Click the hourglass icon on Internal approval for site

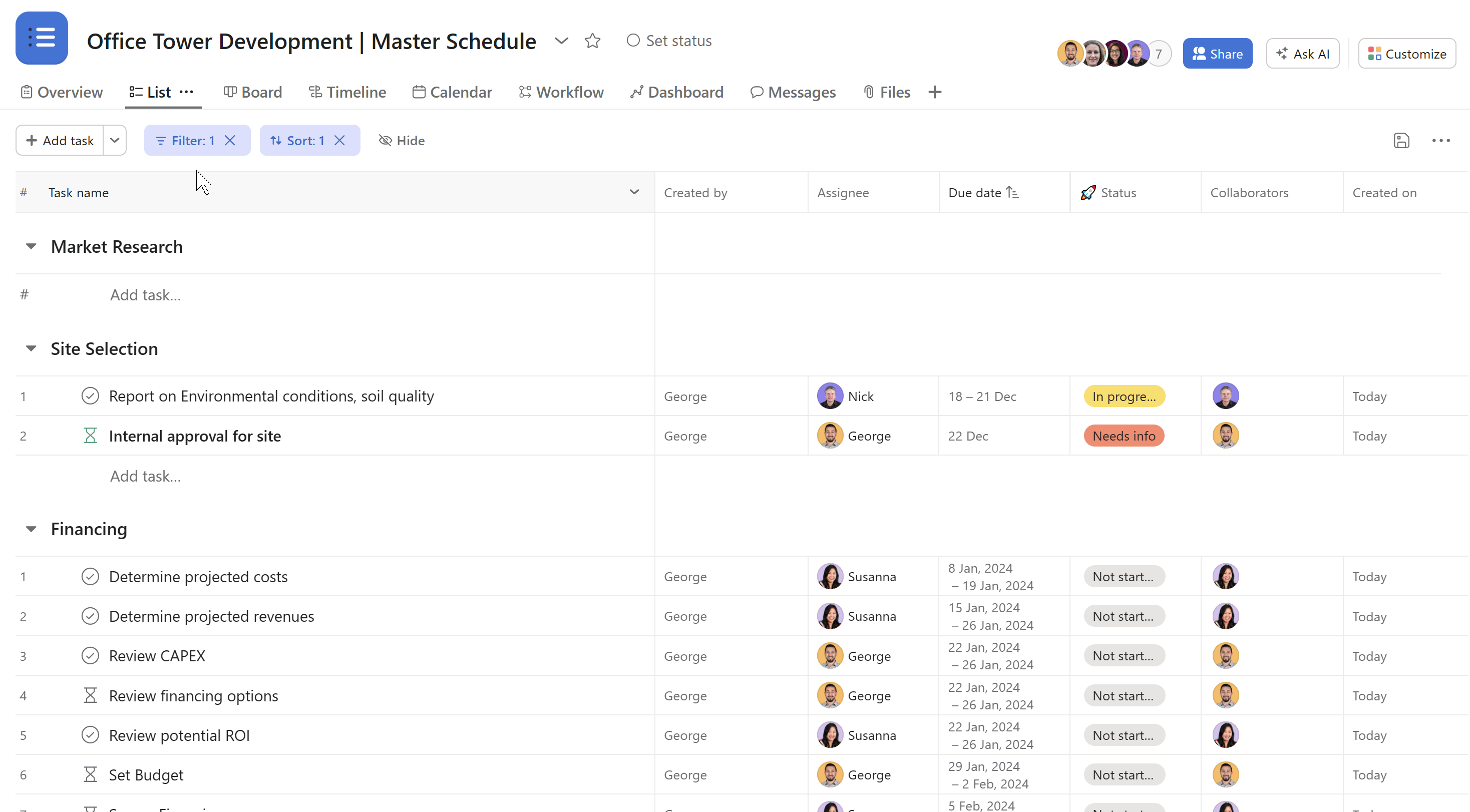[x=90, y=435]
